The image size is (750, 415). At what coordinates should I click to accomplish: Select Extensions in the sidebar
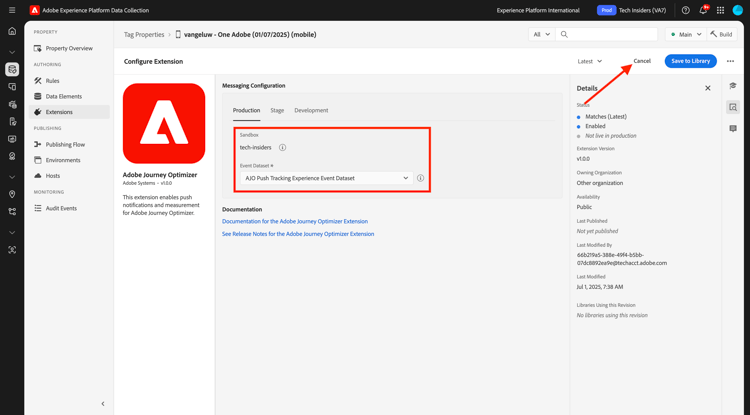point(69,112)
